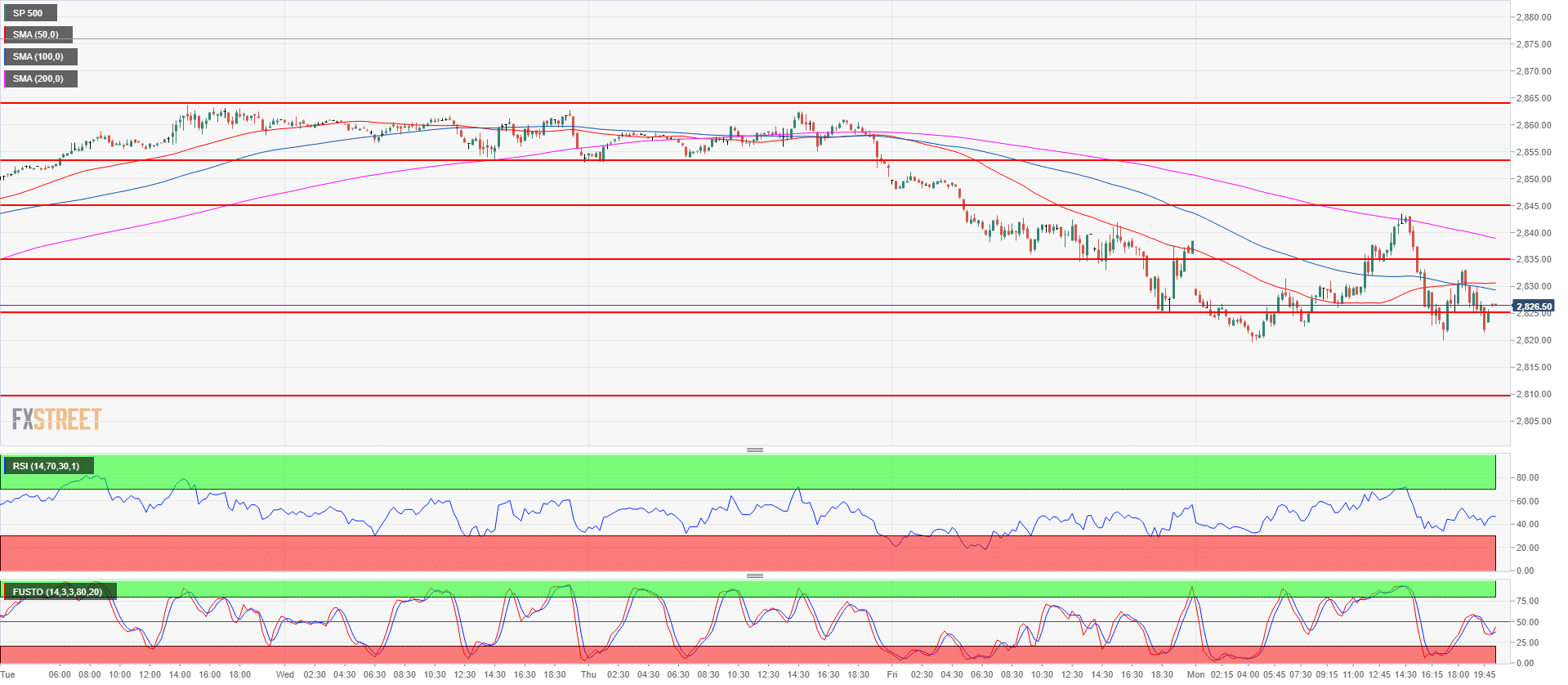Image resolution: width=1568 pixels, height=685 pixels.
Task: Select the SP 500 series label
Action: (x=29, y=13)
